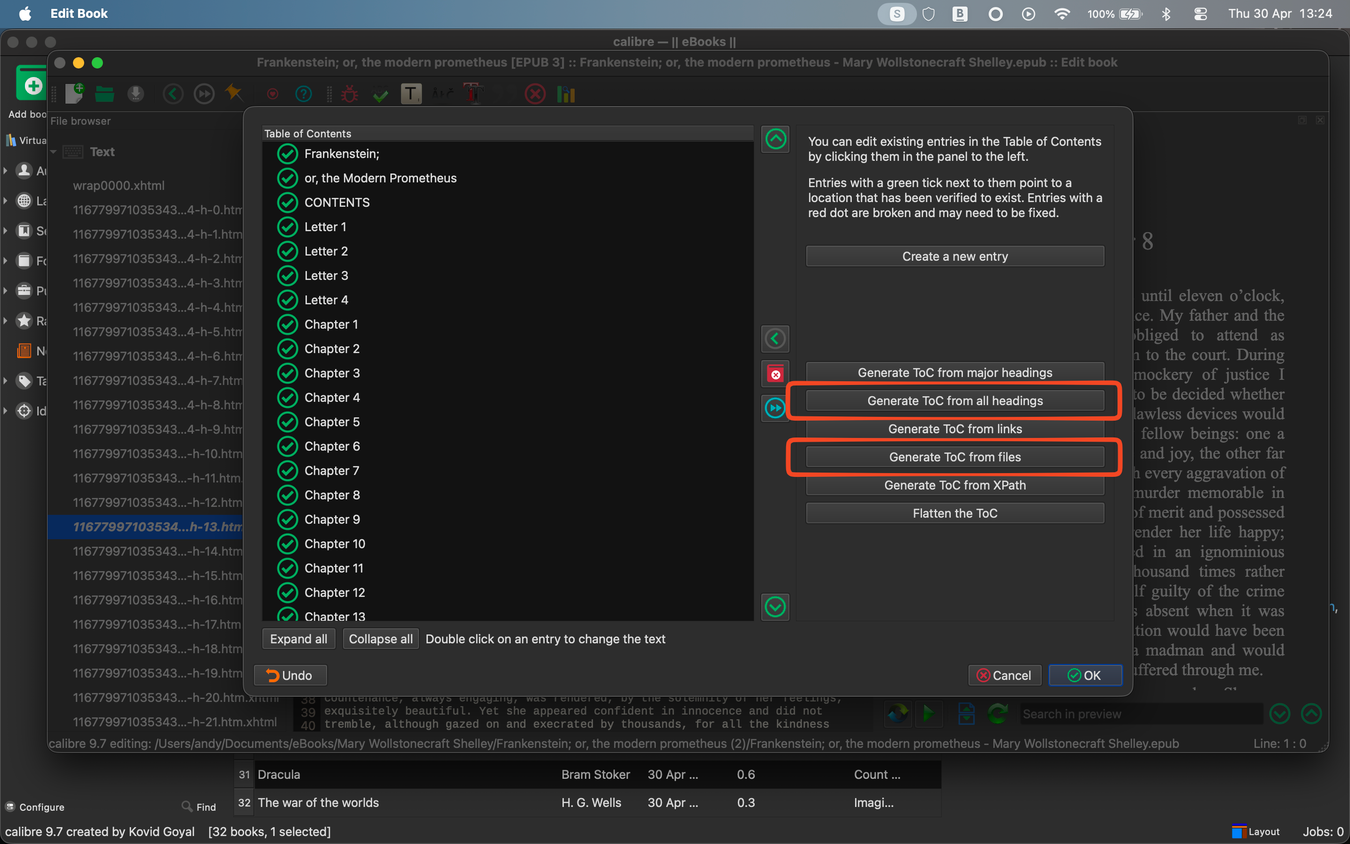Click 'The war of the worlds' book row

click(587, 803)
